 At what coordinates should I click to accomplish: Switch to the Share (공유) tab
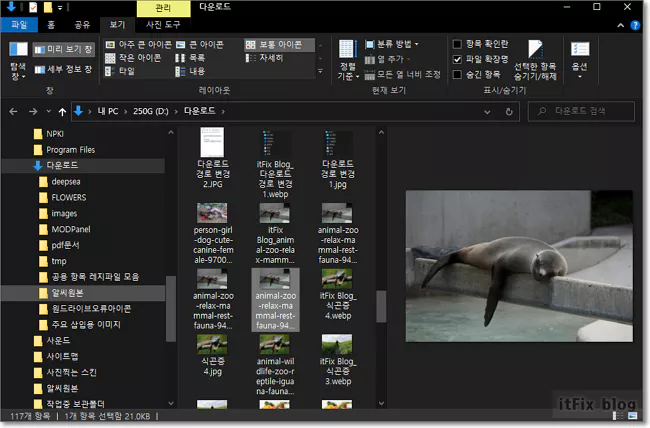tap(82, 25)
